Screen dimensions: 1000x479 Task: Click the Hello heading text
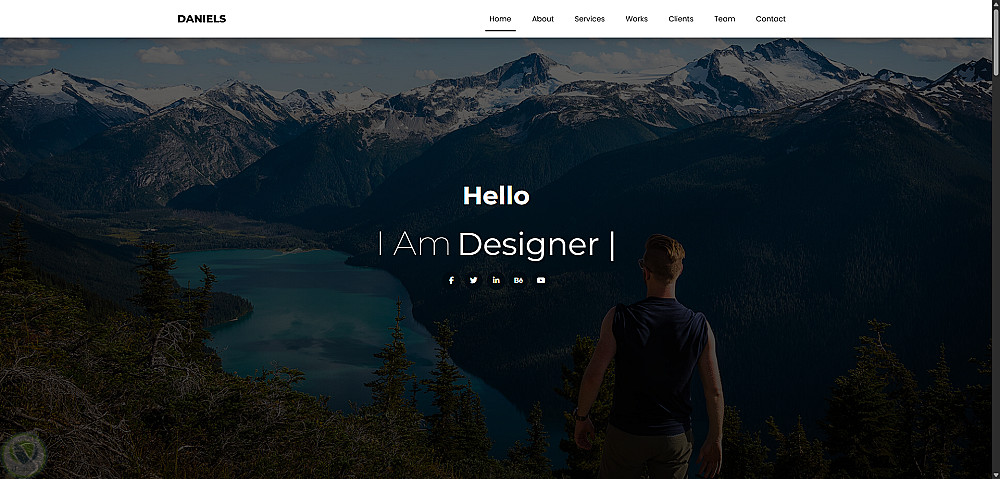pyautogui.click(x=496, y=196)
